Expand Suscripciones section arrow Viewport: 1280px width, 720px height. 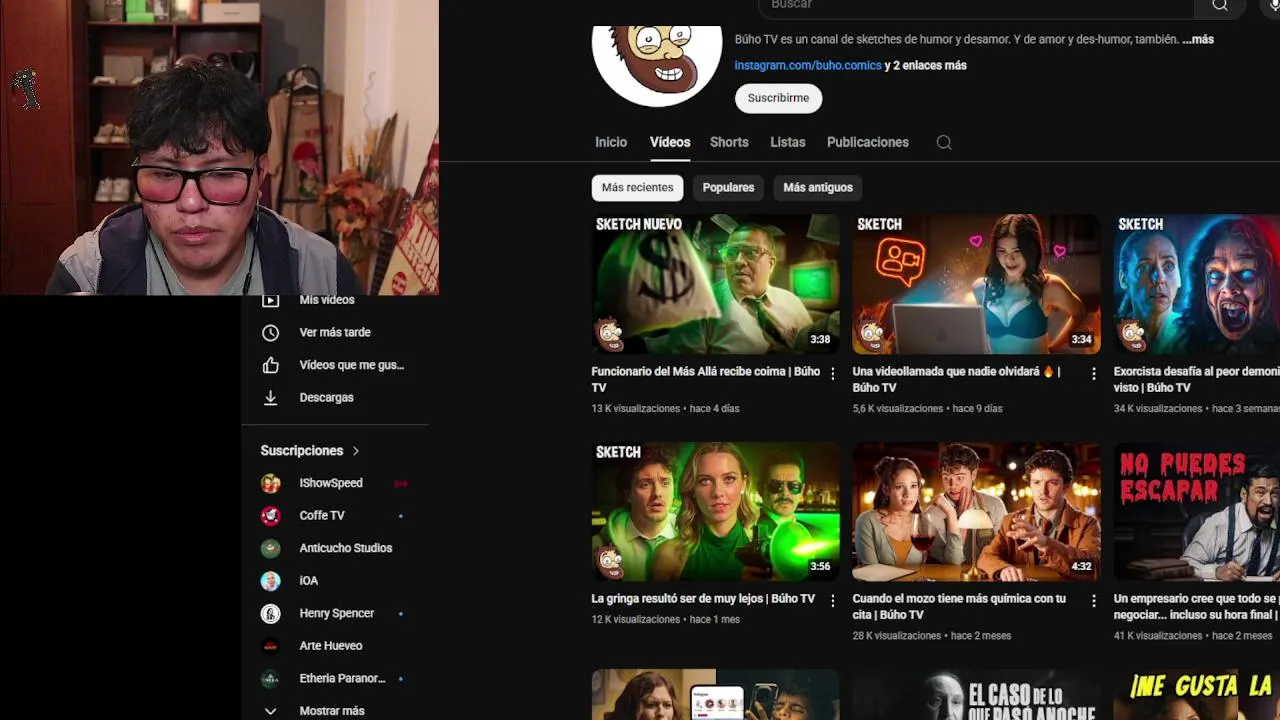pos(355,451)
